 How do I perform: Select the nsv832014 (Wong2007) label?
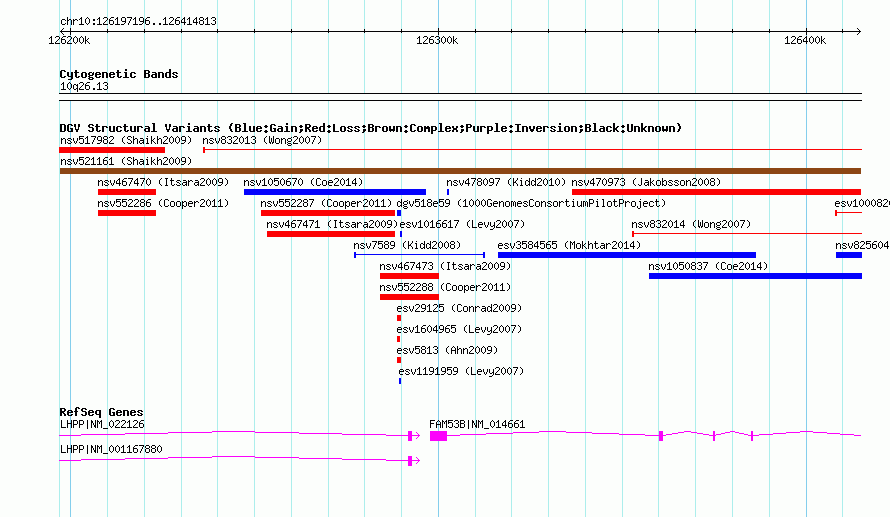point(691,224)
